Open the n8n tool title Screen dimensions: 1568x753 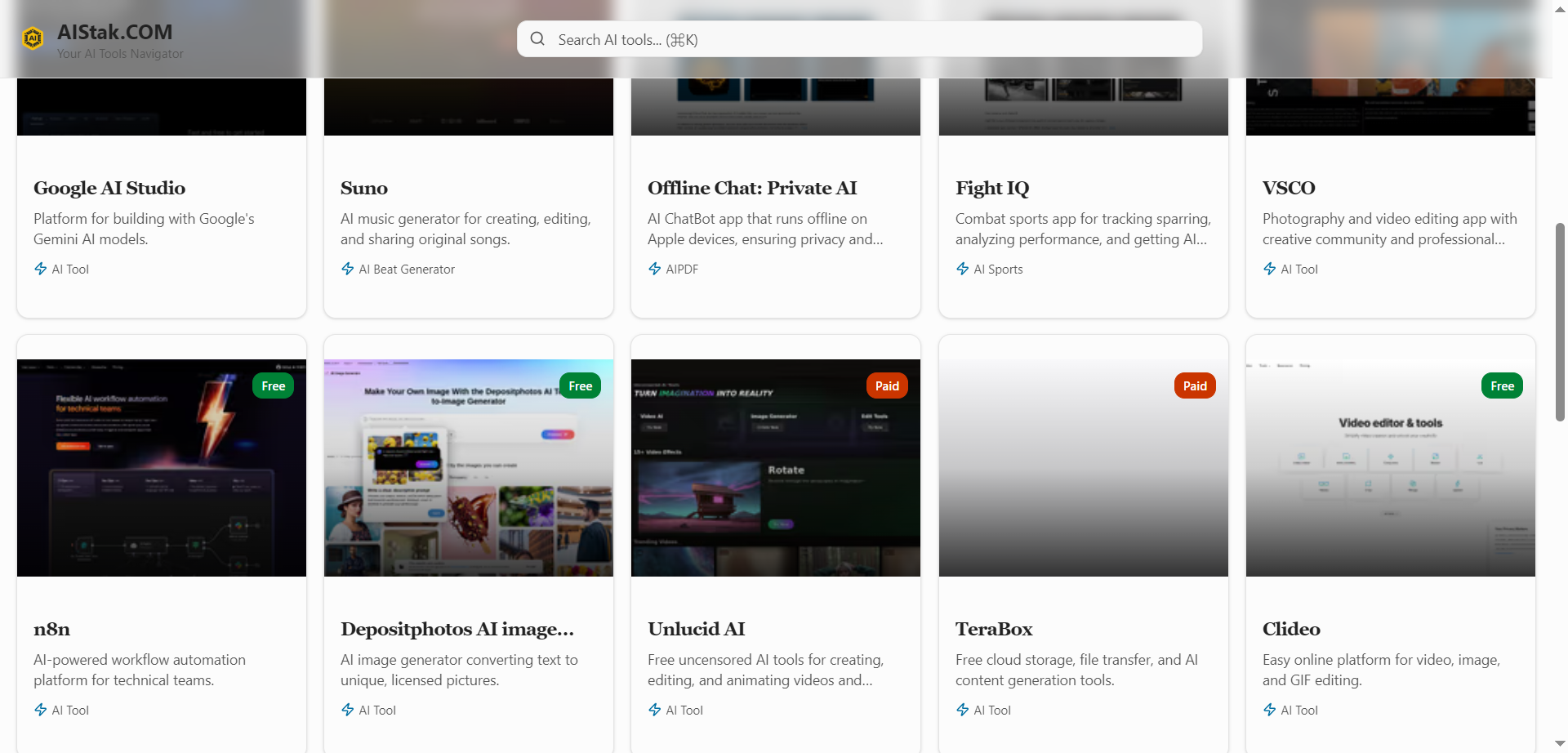51,629
